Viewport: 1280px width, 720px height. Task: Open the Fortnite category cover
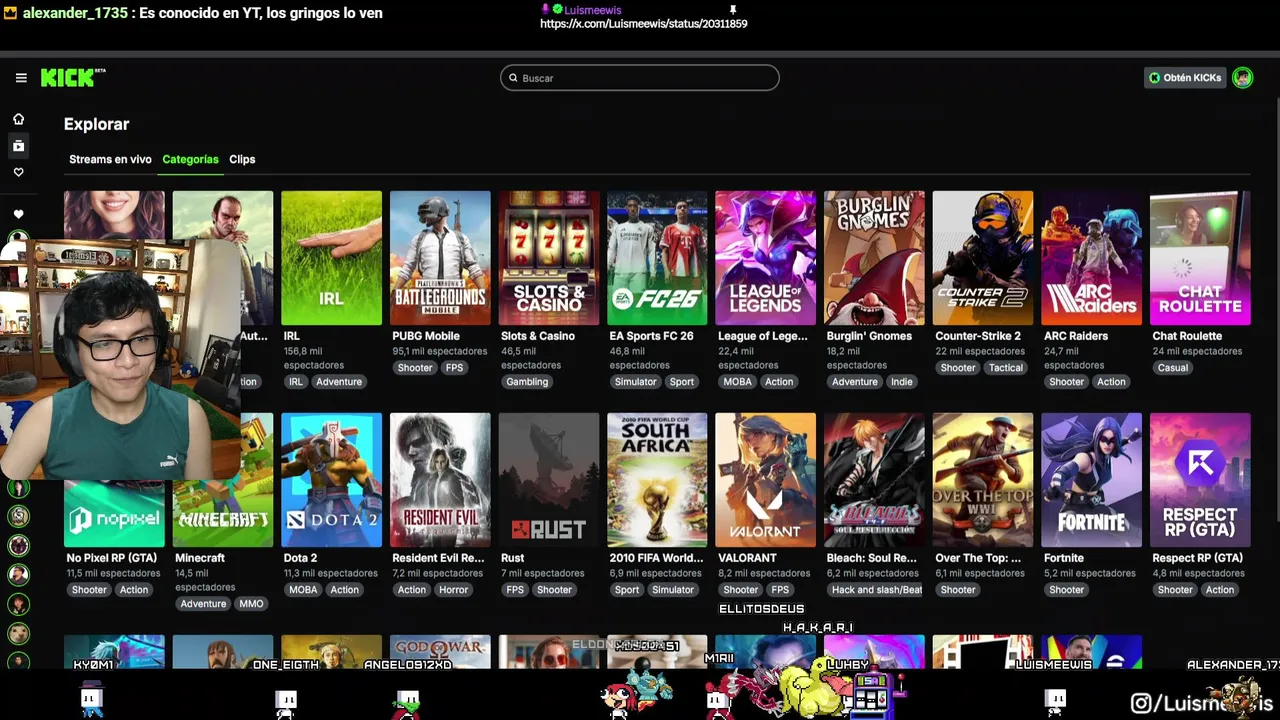pyautogui.click(x=1091, y=480)
